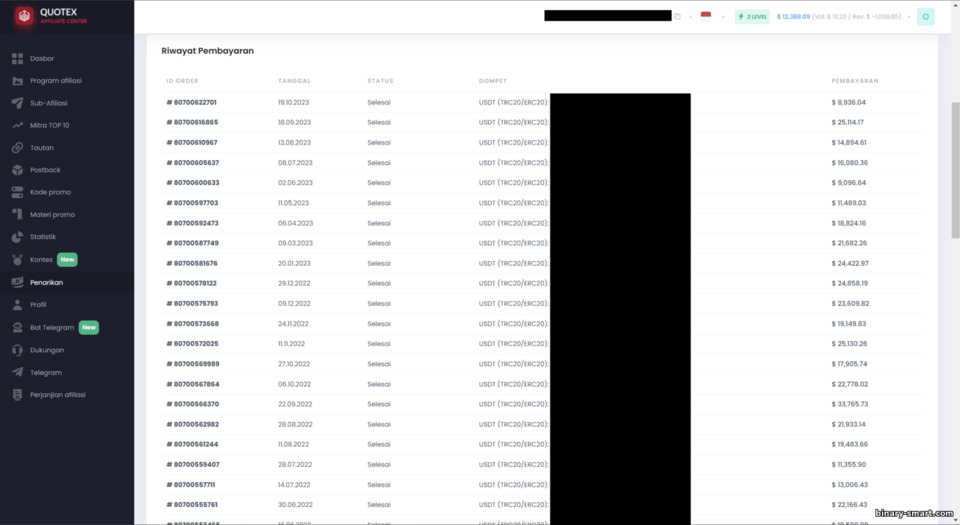The height and width of the screenshot is (525, 960).
Task: Open Program afiliasi folder icon
Action: click(x=17, y=81)
